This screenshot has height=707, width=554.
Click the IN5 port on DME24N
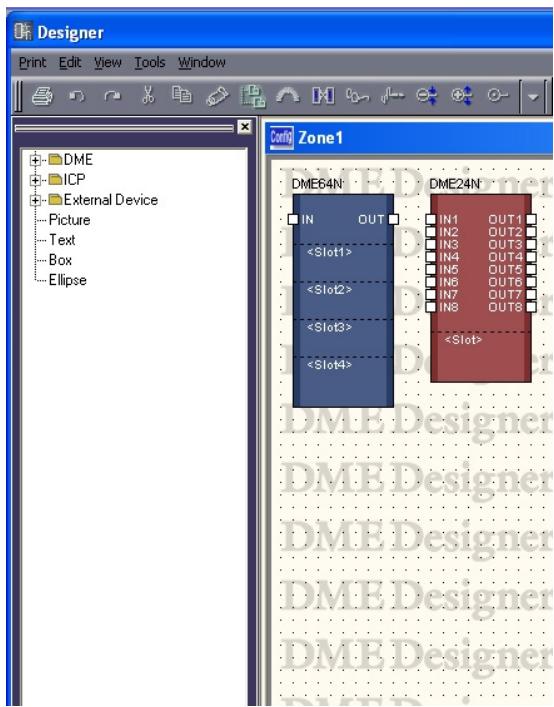[x=431, y=270]
